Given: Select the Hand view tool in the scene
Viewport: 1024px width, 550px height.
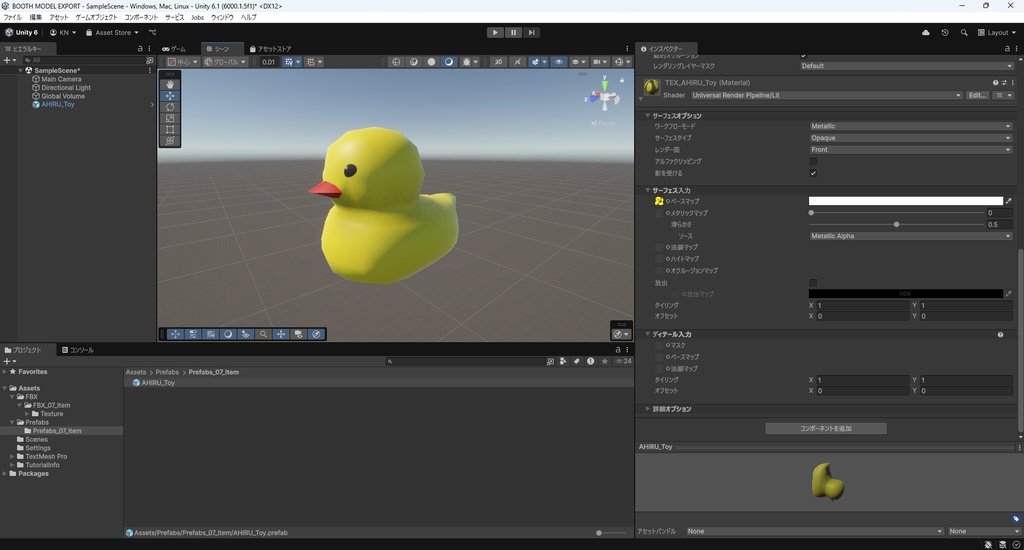Looking at the screenshot, I should point(170,84).
